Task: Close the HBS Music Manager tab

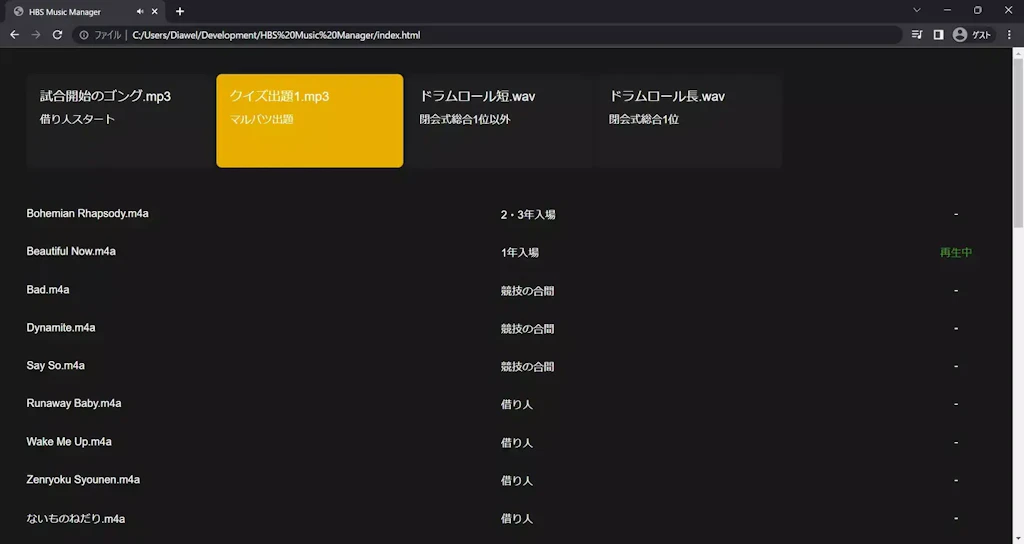Action: [x=155, y=11]
